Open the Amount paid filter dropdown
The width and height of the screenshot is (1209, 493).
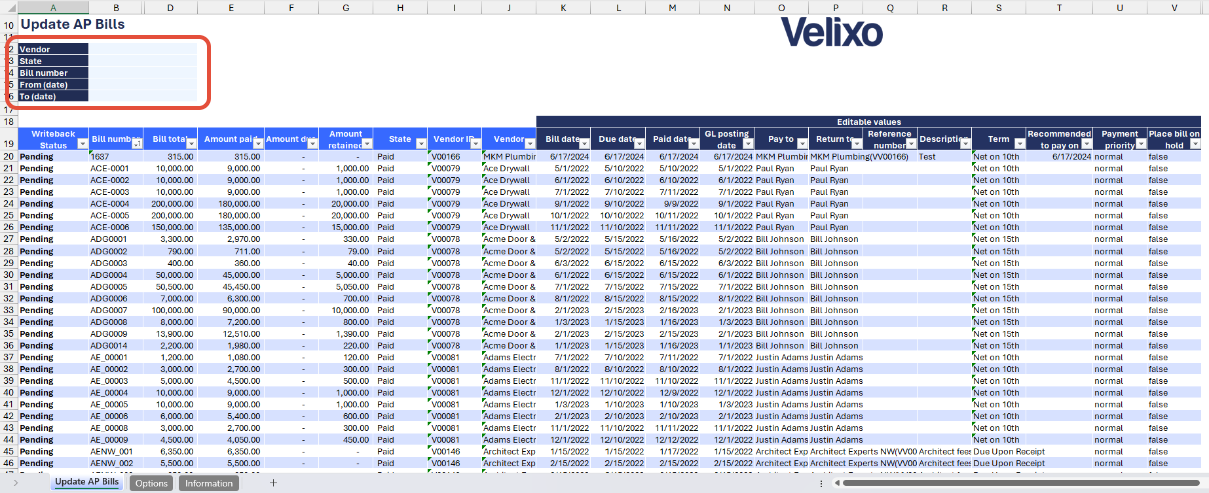(259, 145)
